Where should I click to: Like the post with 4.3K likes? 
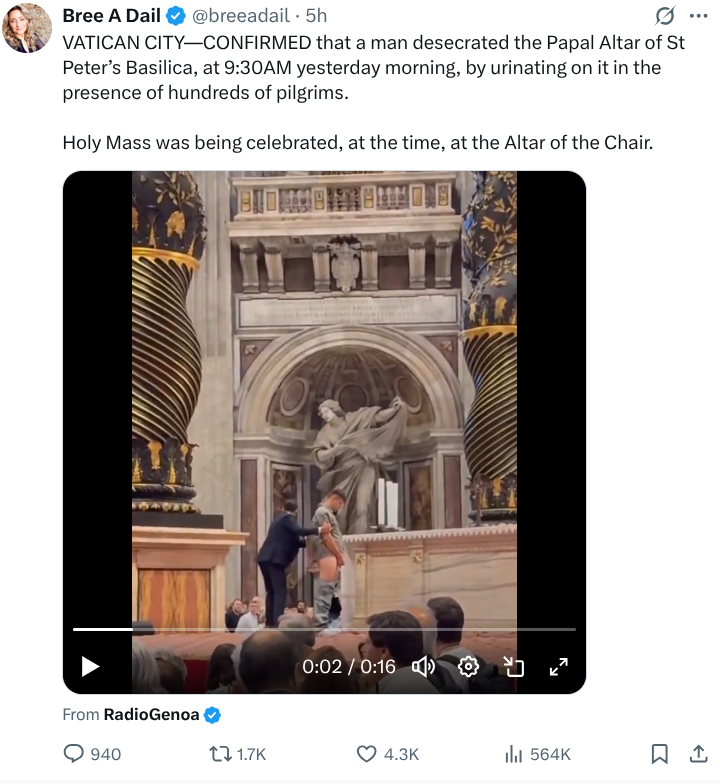388,754
